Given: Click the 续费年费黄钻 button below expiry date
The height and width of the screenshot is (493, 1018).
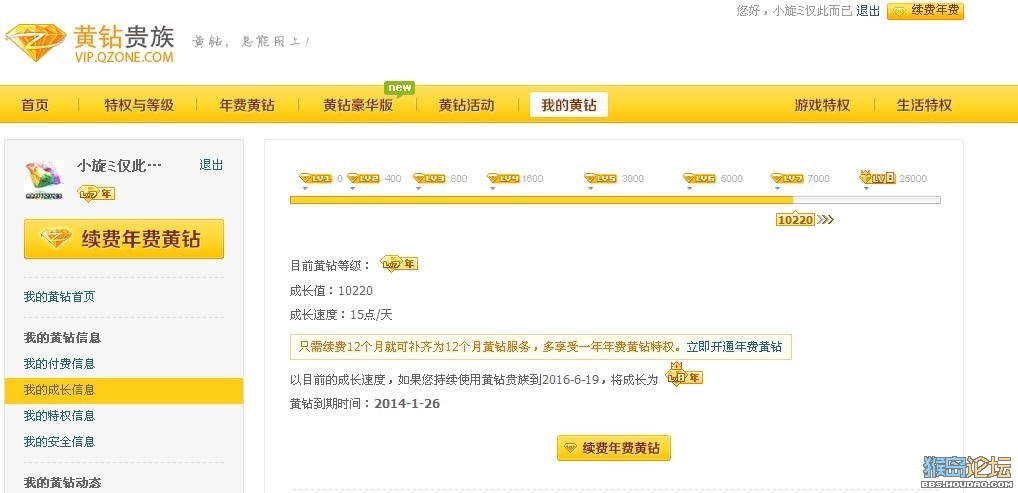Looking at the screenshot, I should click(614, 448).
